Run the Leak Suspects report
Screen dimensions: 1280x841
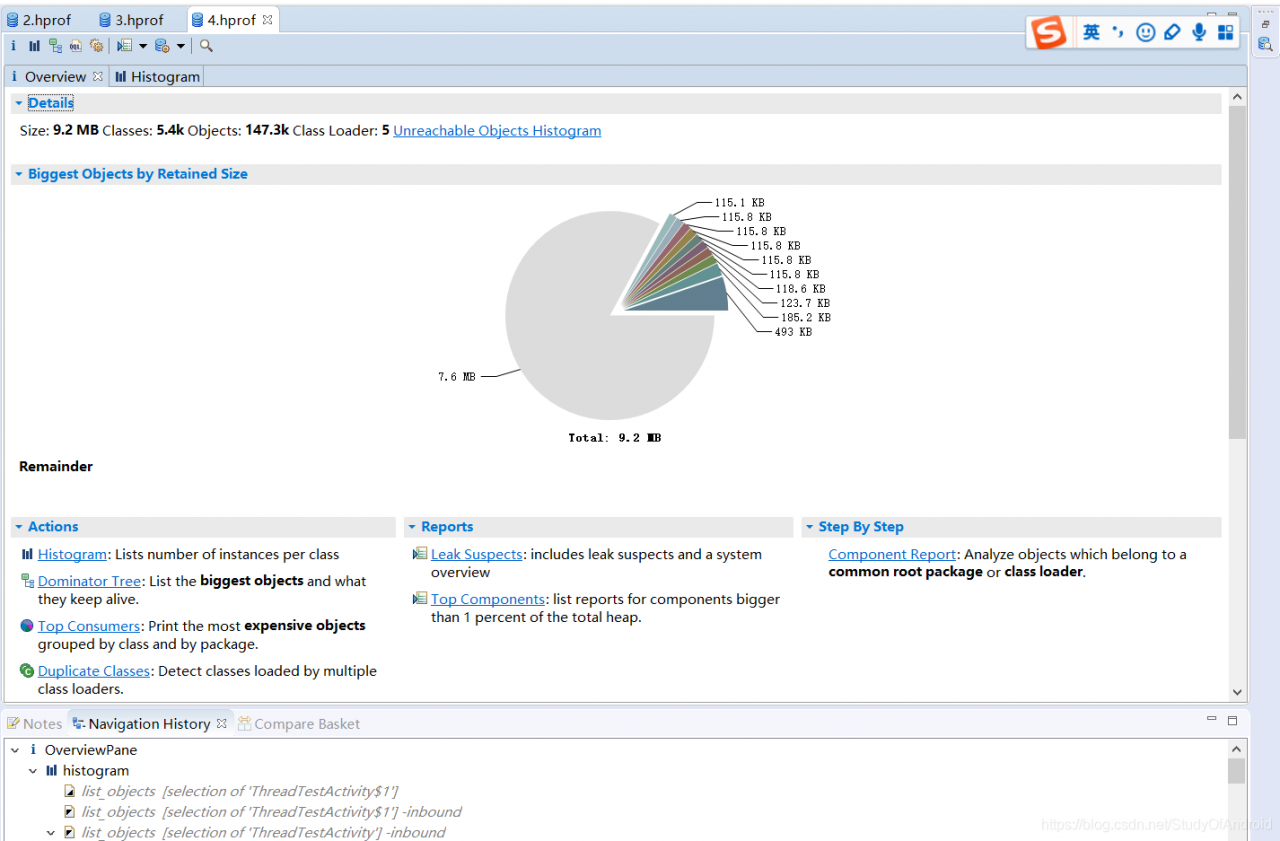click(477, 555)
